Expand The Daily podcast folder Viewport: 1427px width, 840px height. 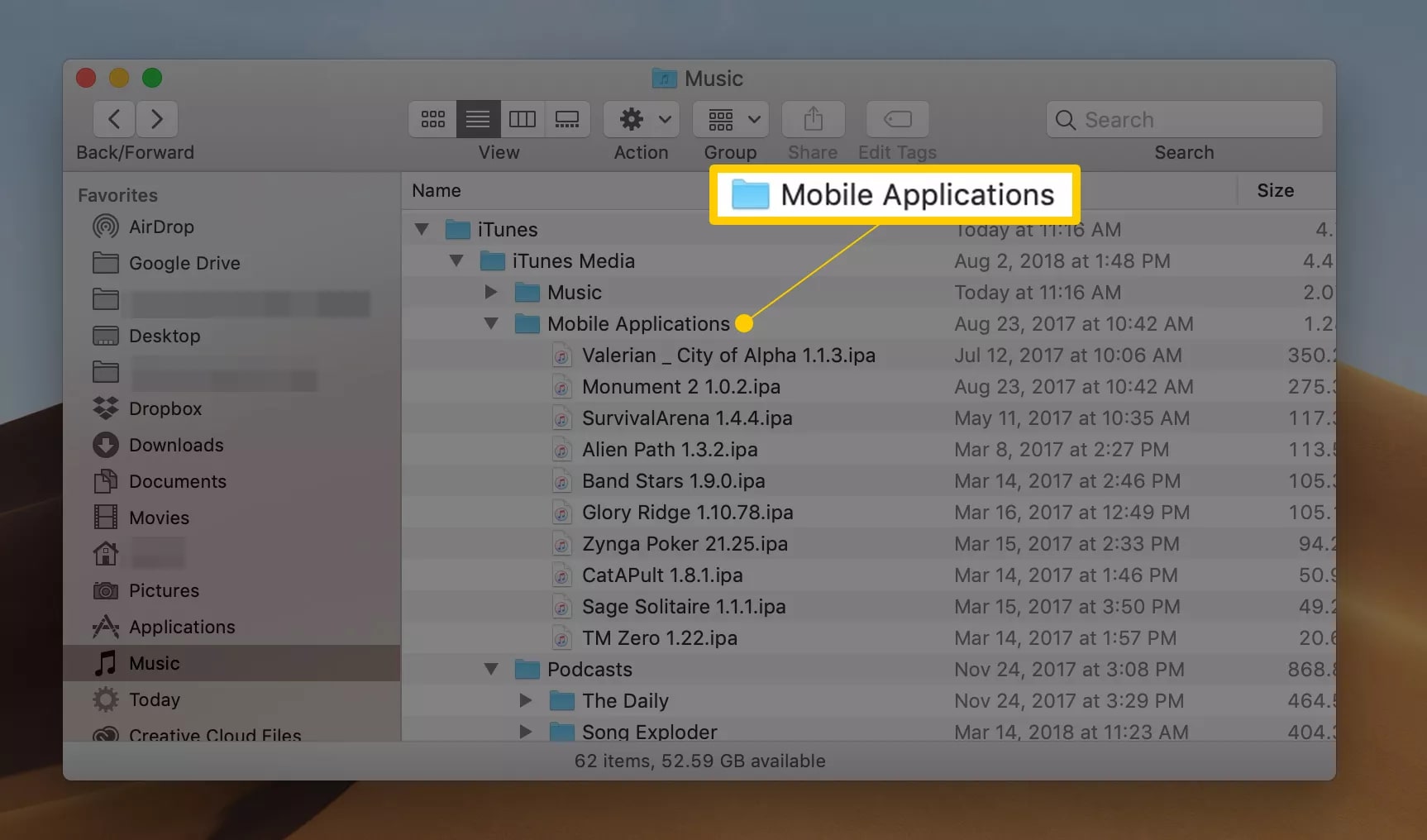pos(526,700)
